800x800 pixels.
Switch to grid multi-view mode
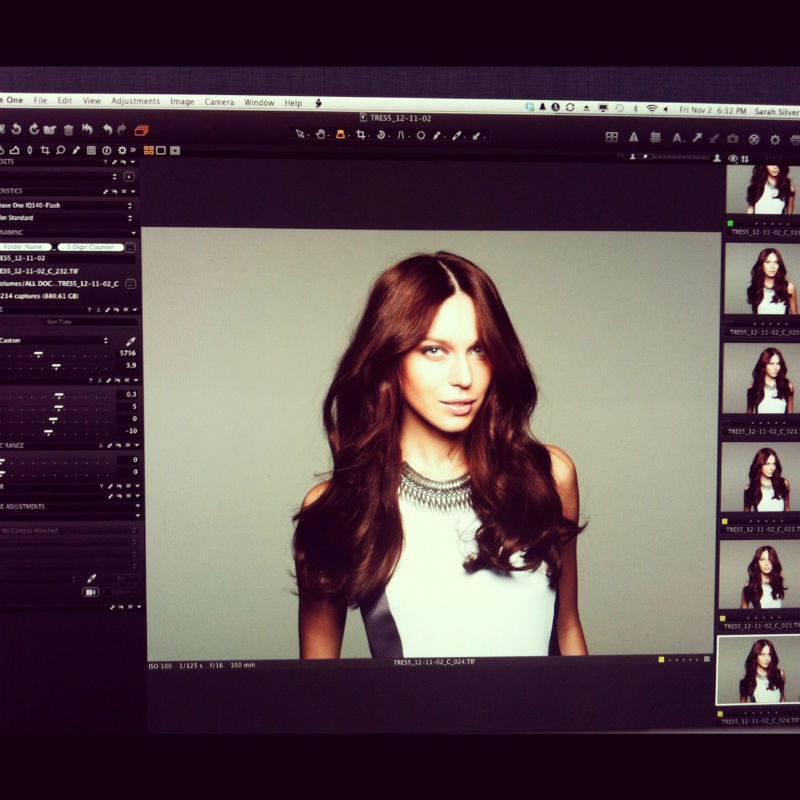[x=148, y=150]
